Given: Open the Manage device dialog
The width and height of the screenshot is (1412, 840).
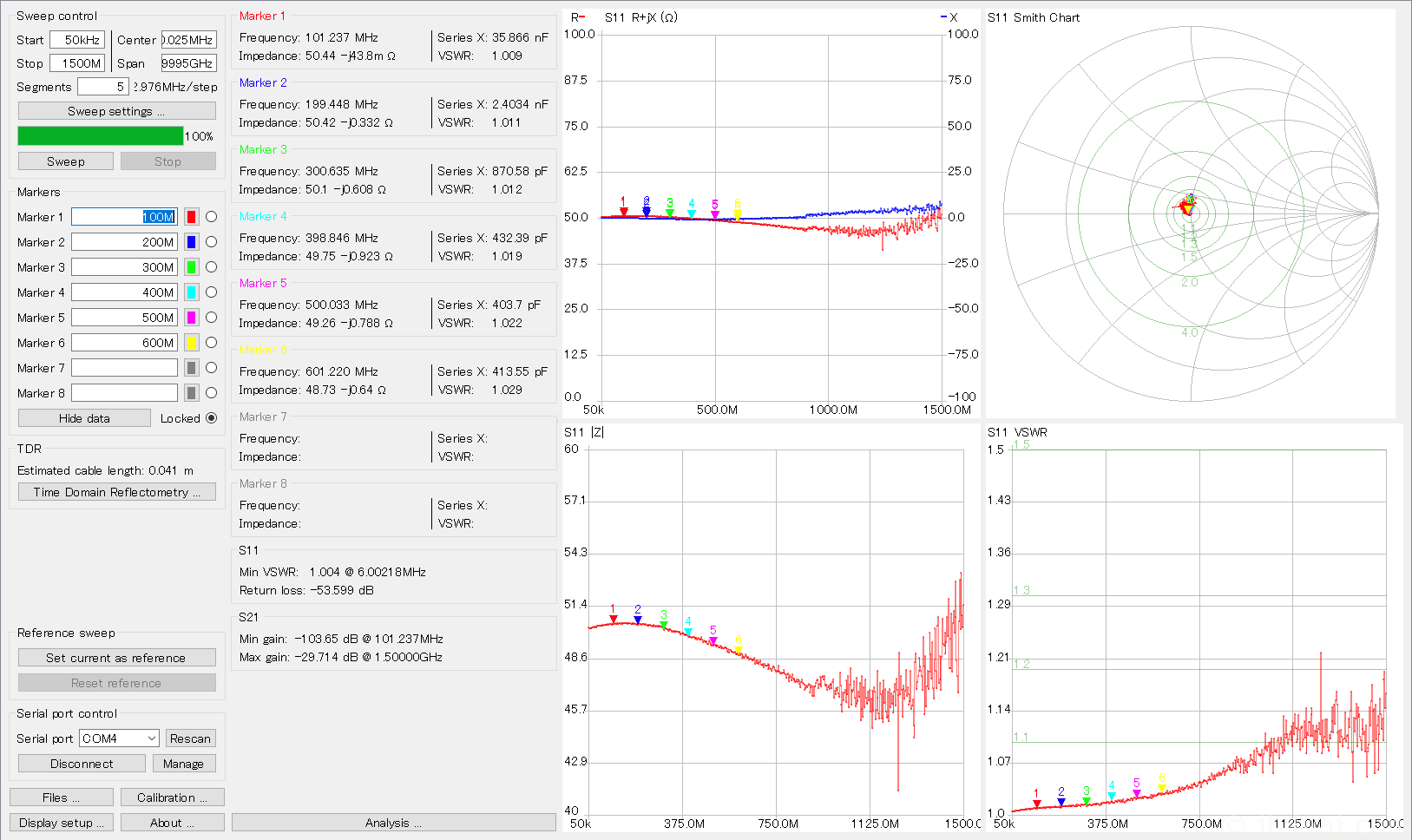Looking at the screenshot, I should tap(184, 764).
